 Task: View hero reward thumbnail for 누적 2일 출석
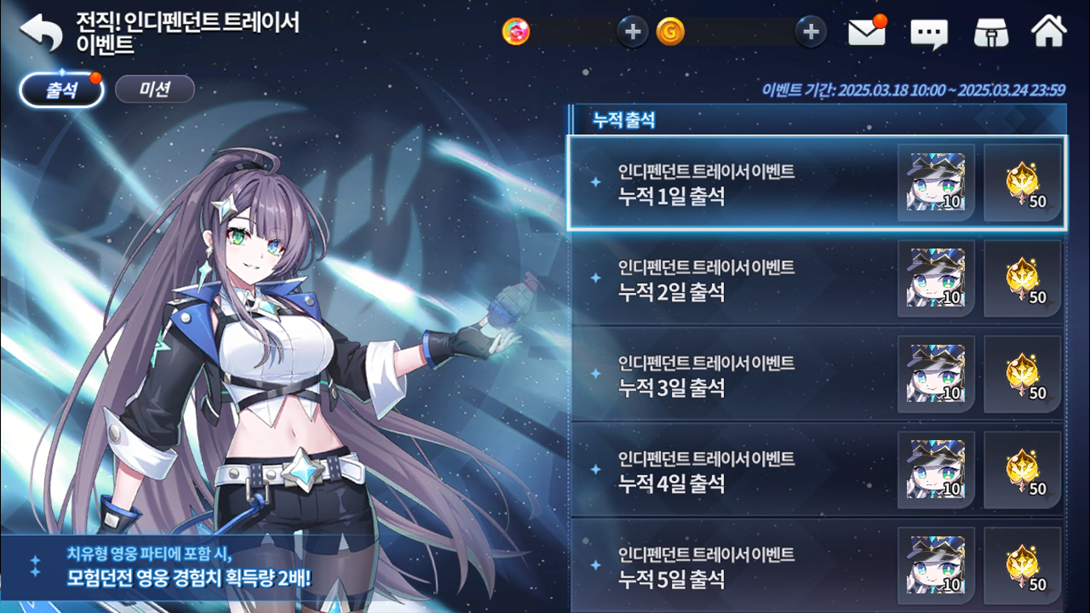(936, 278)
